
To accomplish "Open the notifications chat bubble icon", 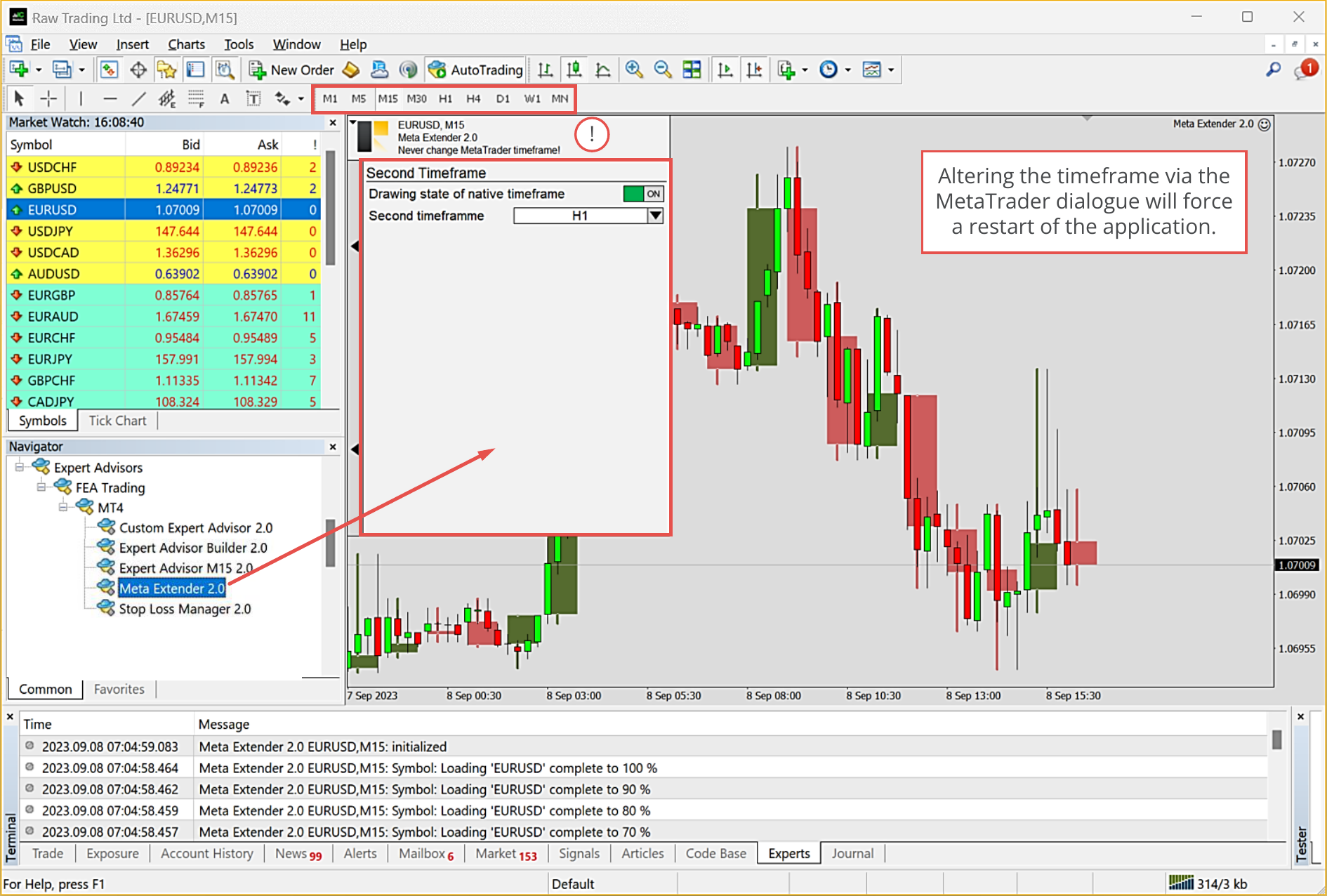I will point(1306,70).
